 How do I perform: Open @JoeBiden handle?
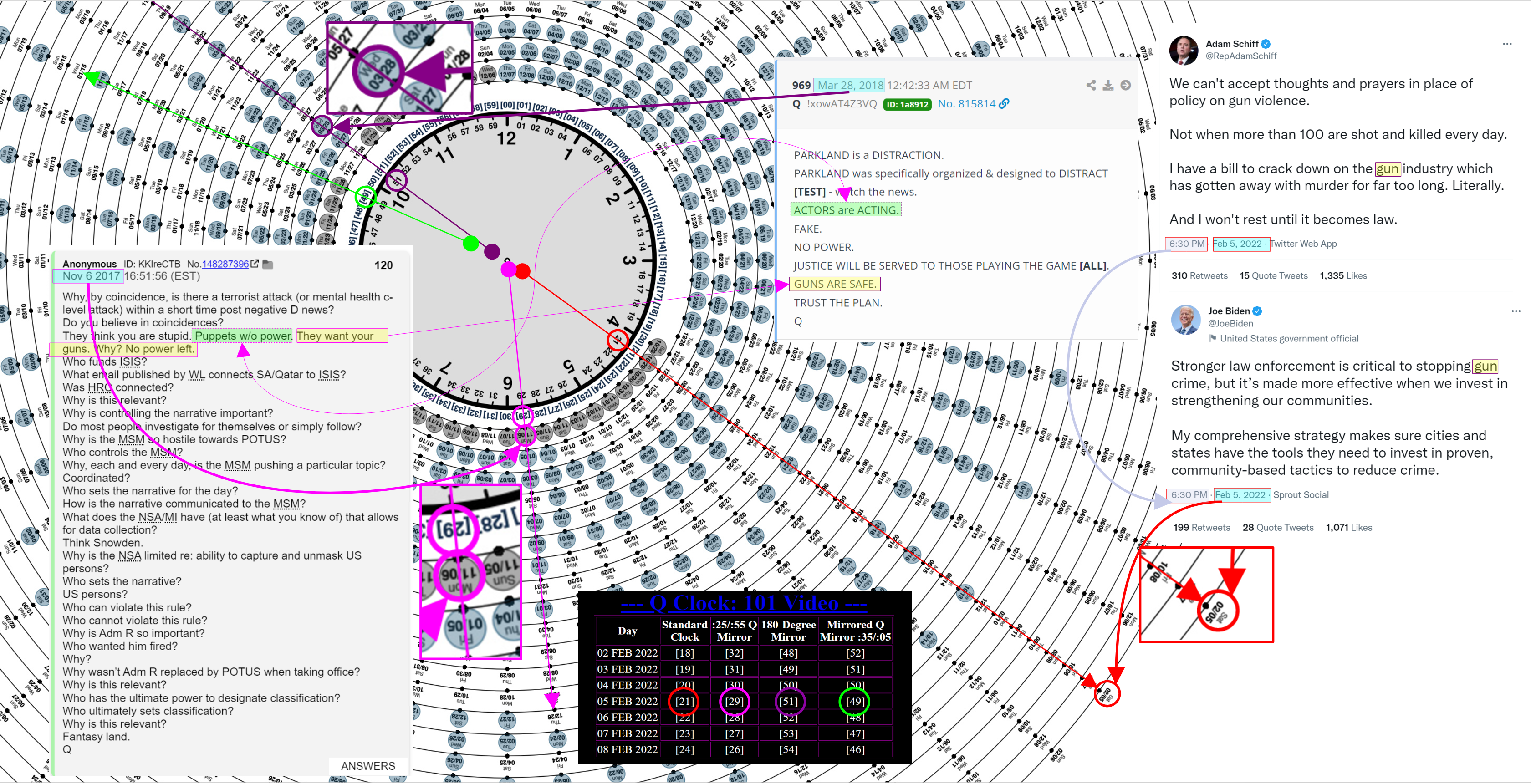pos(1230,323)
